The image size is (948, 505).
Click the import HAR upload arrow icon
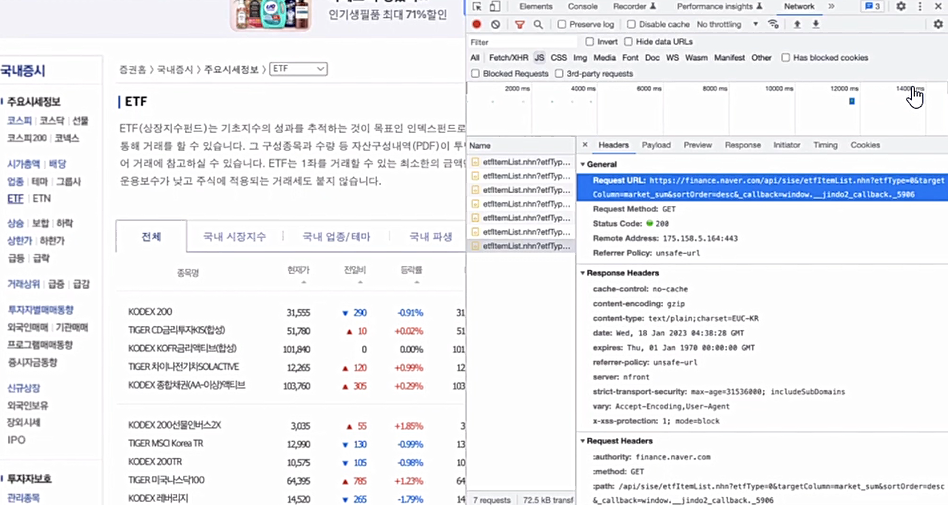click(797, 24)
